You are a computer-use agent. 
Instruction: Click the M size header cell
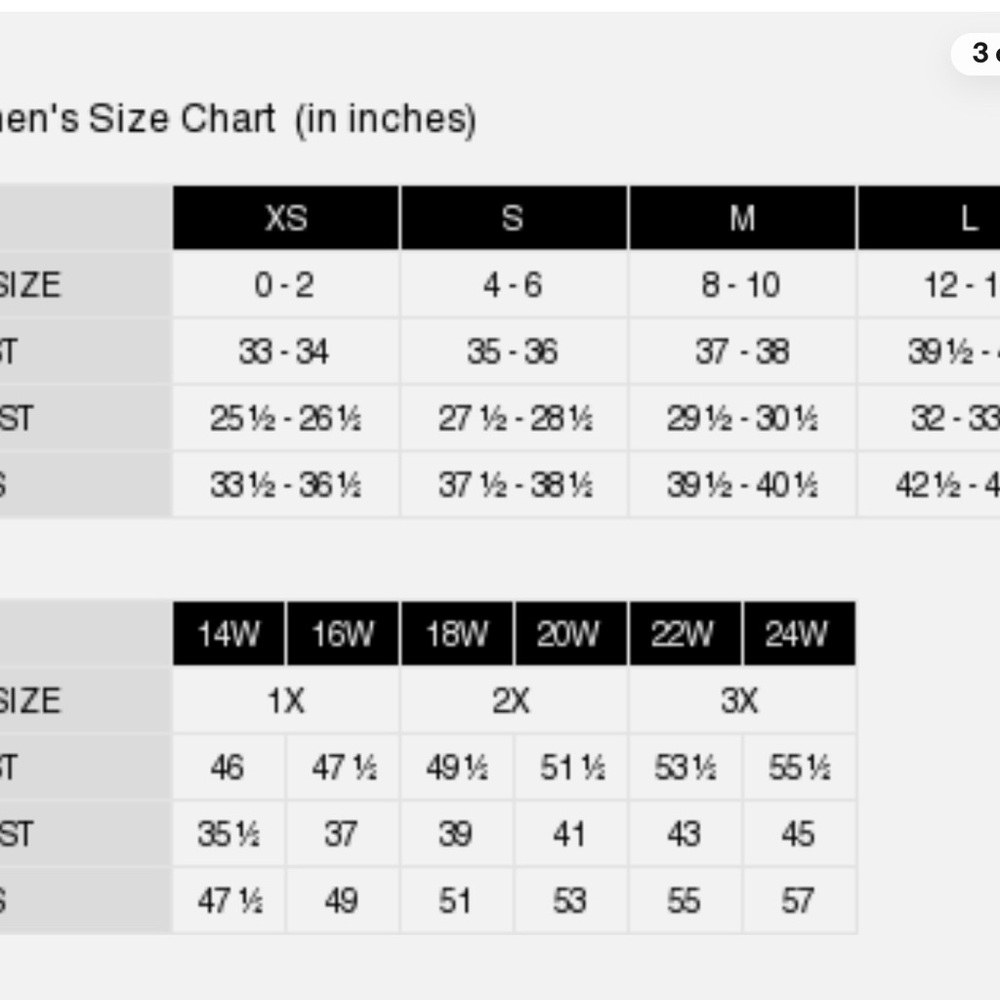742,218
